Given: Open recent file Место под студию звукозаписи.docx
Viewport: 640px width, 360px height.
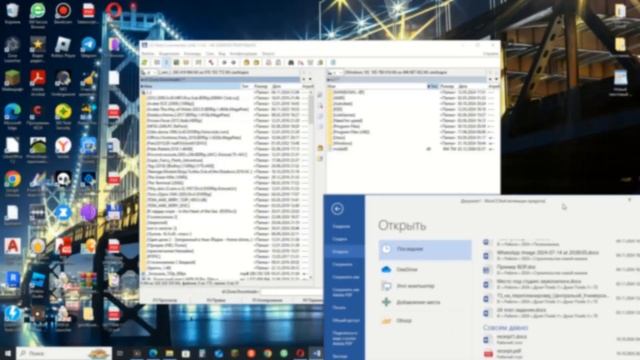Looking at the screenshot, I should click(547, 284).
